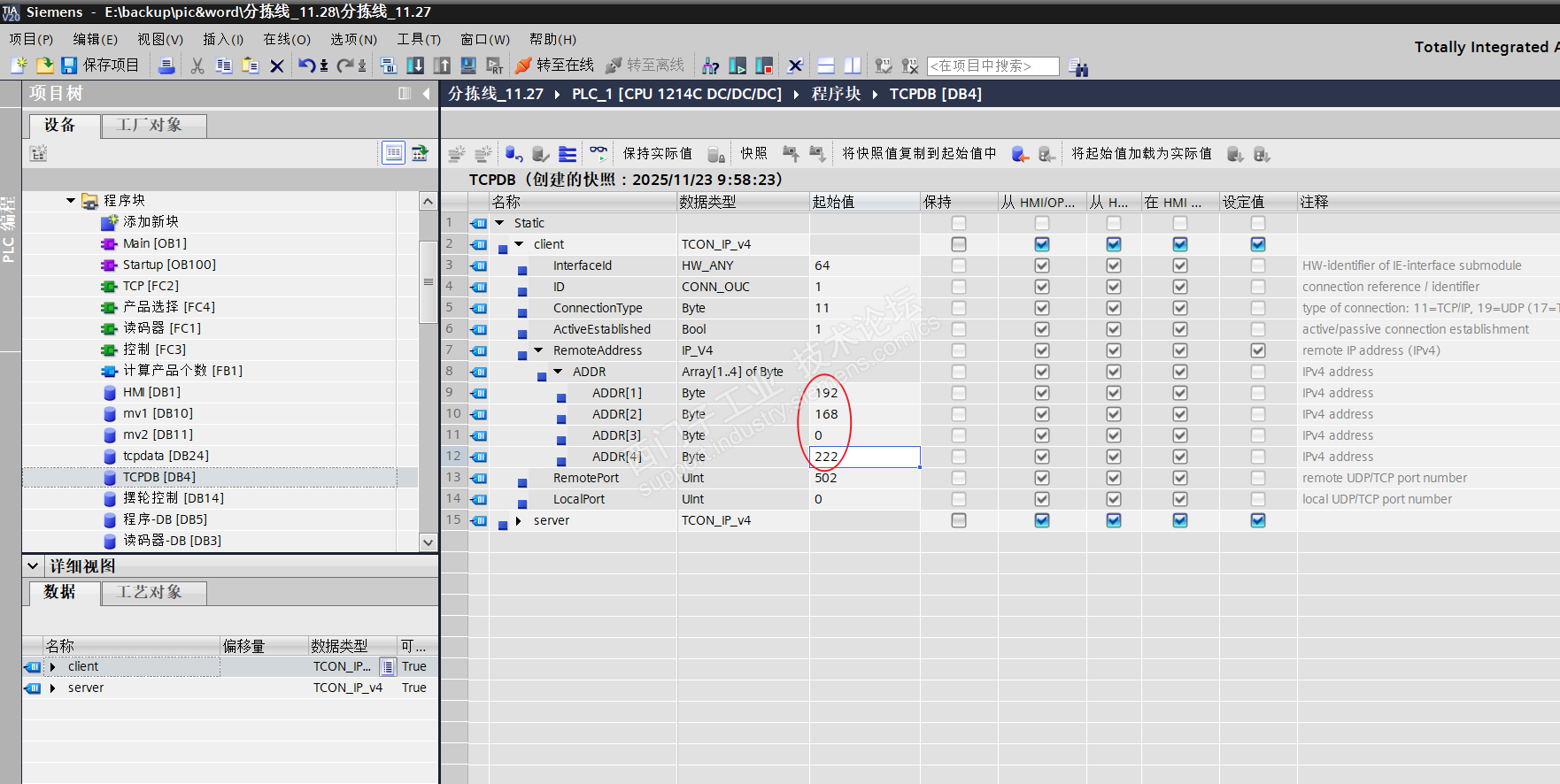Split editor space vertically icon
Screen dimensions: 1560x784
click(x=852, y=65)
